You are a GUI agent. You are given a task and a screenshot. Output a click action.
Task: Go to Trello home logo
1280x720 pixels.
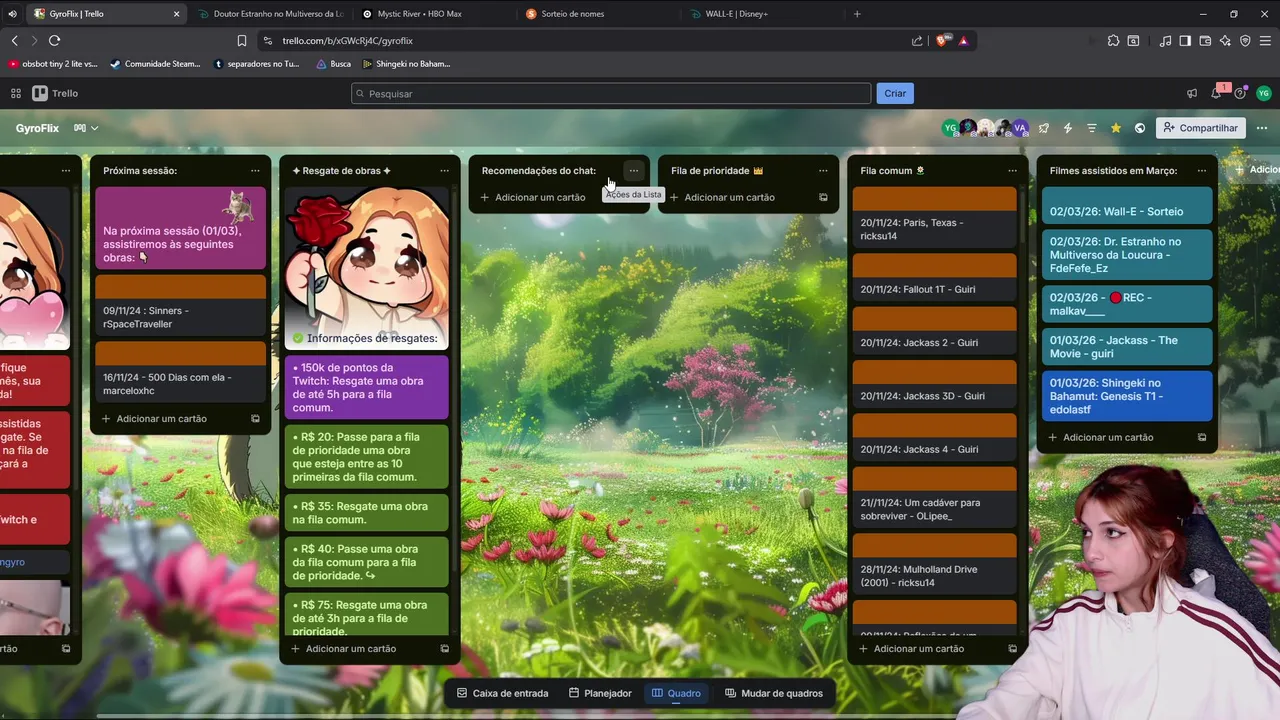(55, 93)
